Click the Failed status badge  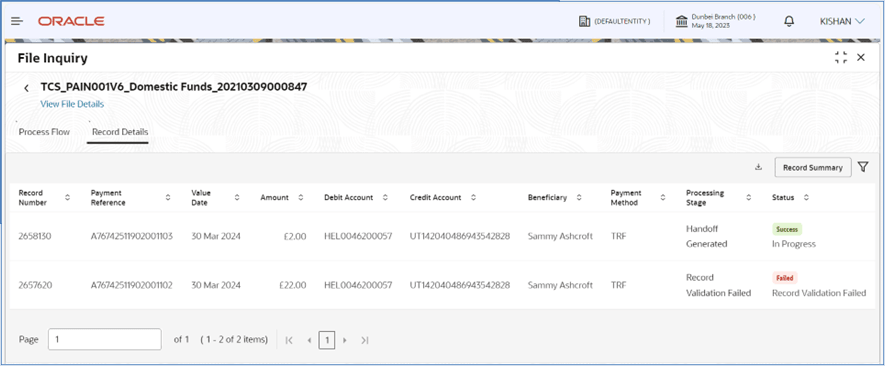785,278
